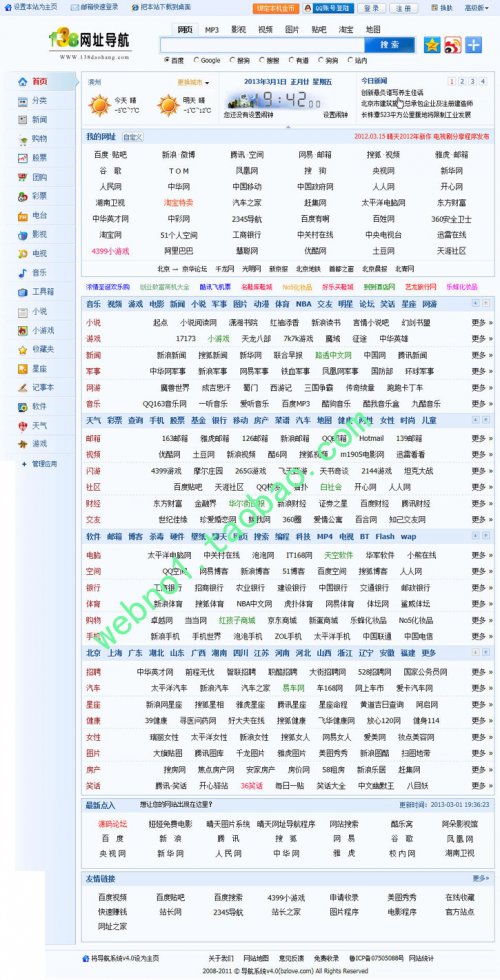Expand 更多 in the 招聘 row
This screenshot has height=980, width=500.
pos(481,672)
